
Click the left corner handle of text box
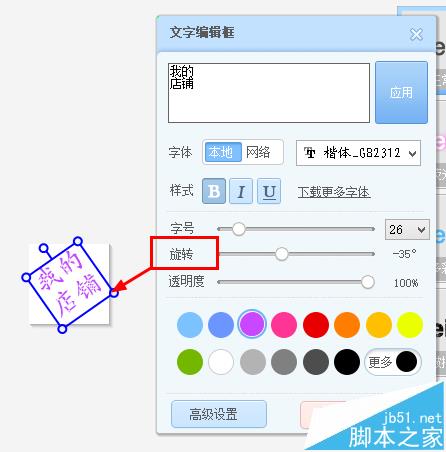tap(26, 277)
